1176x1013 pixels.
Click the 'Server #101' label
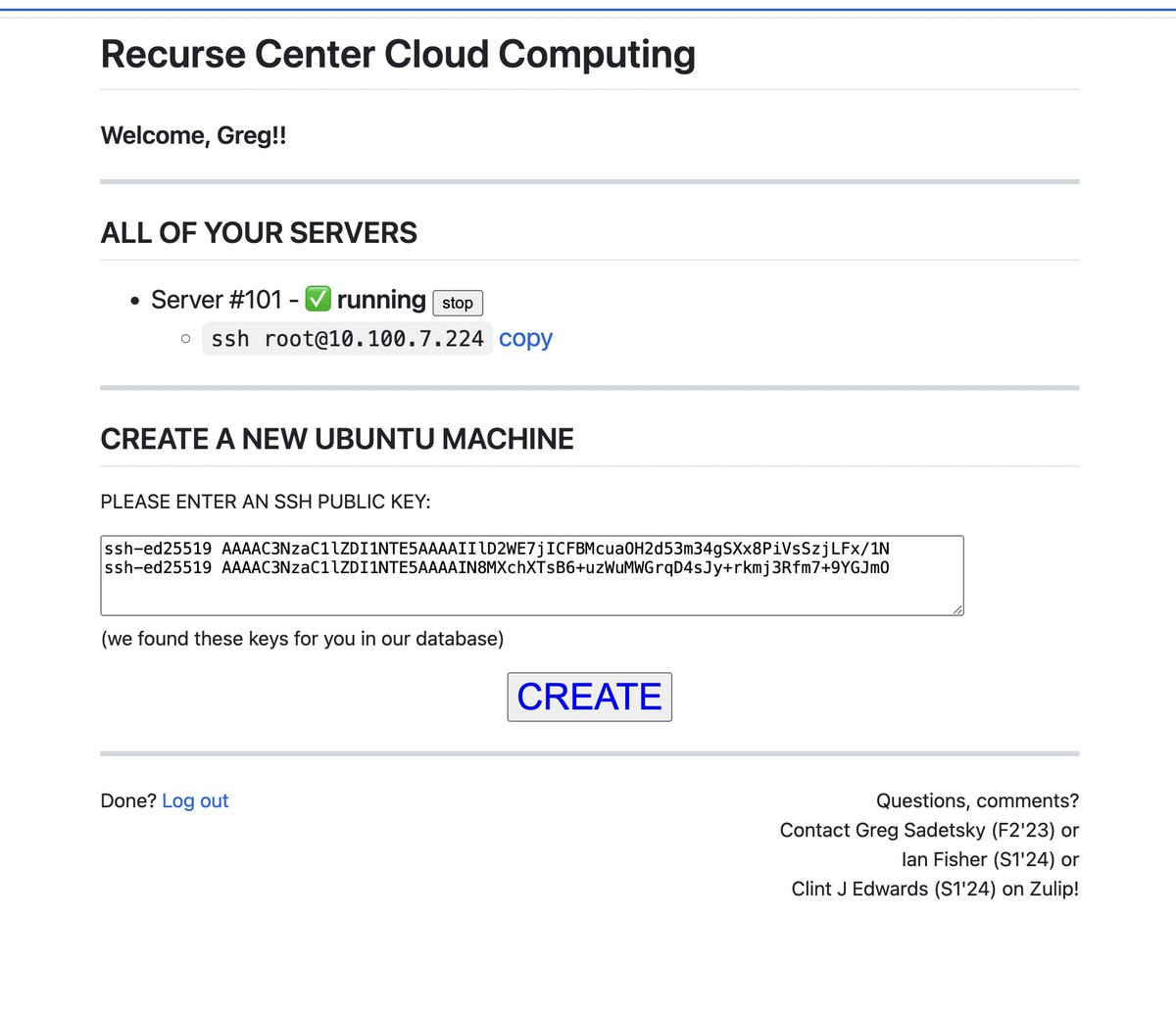coord(217,300)
